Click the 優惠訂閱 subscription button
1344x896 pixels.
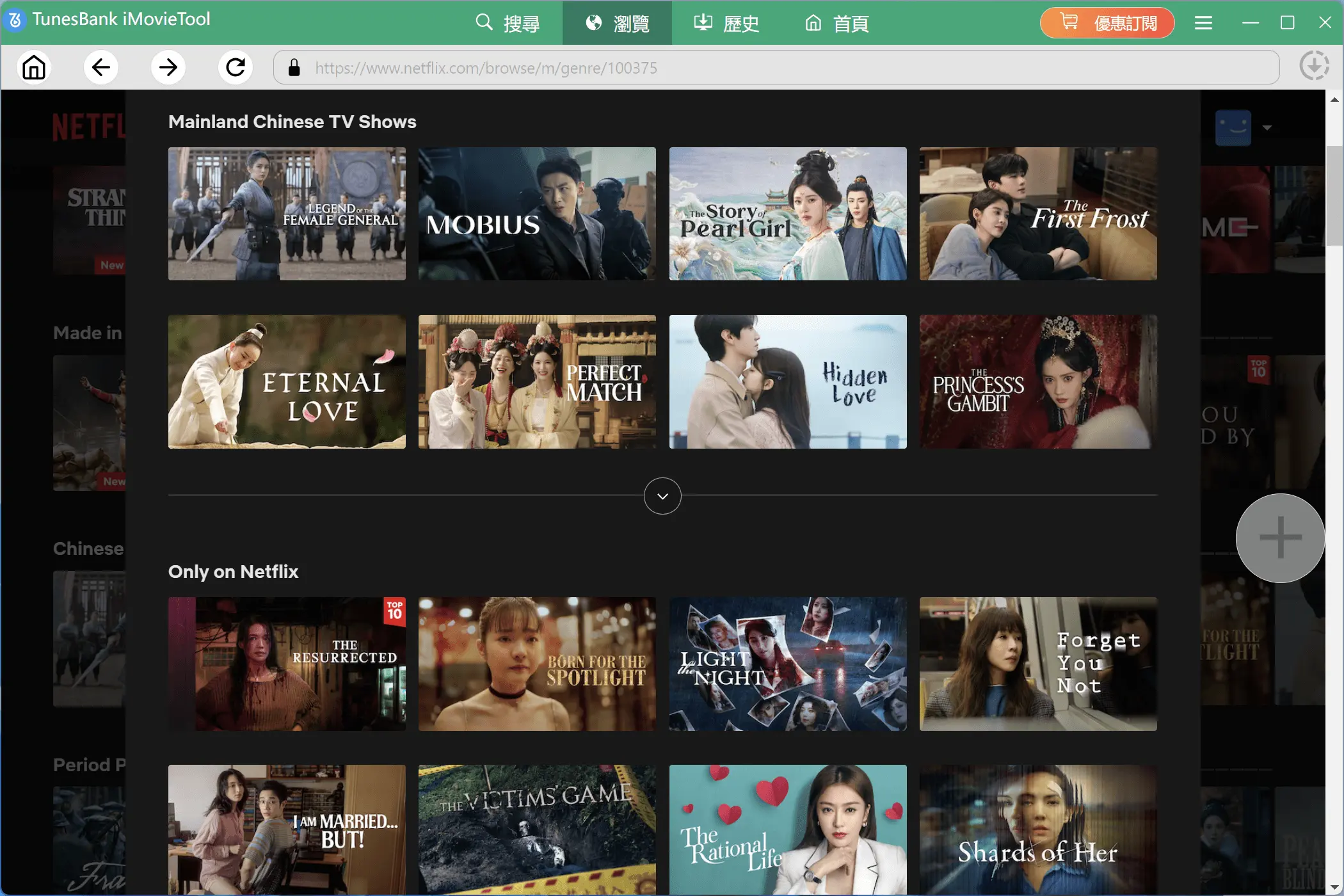1107,22
